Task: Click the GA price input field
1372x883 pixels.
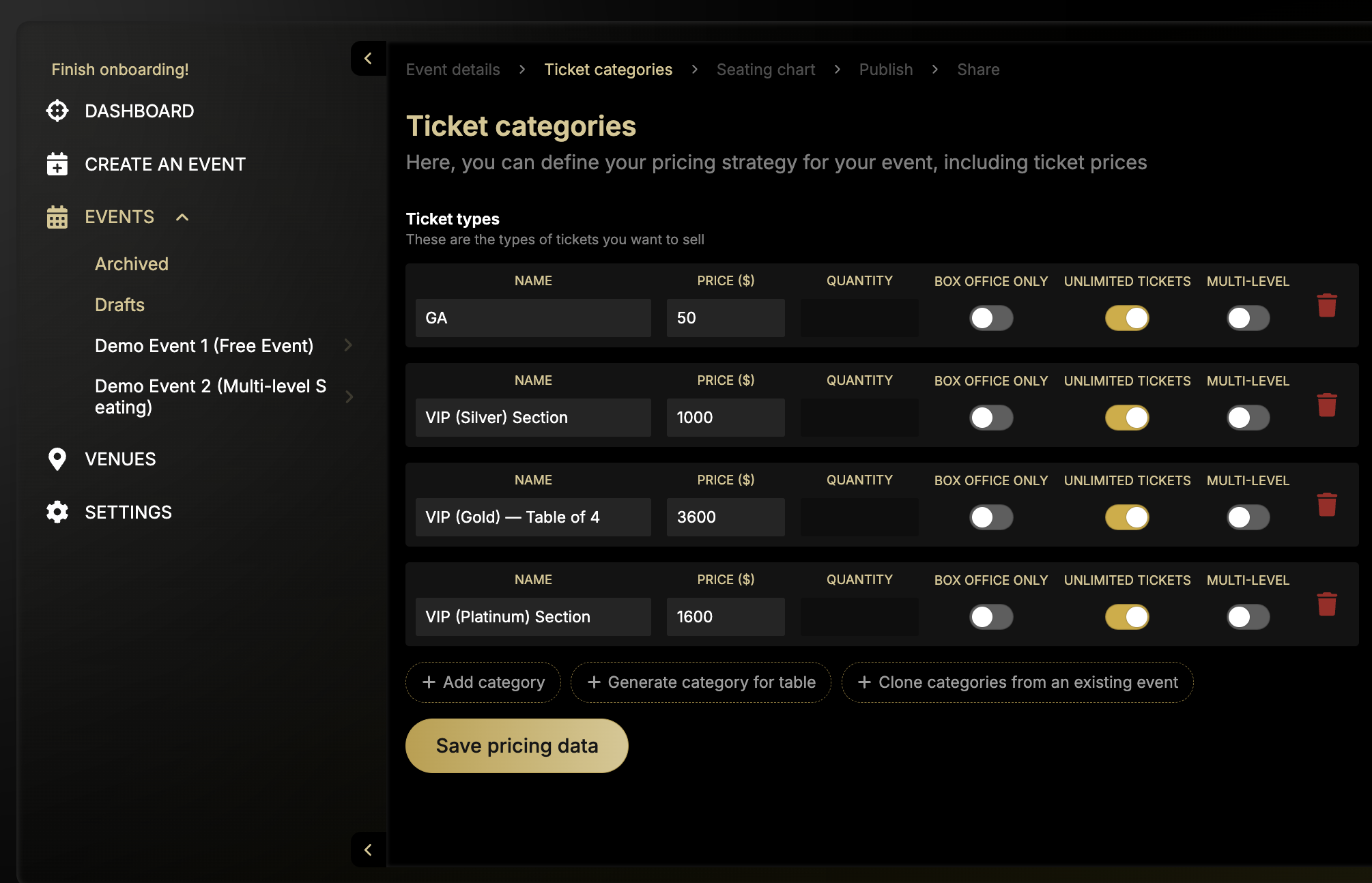Action: coord(725,318)
